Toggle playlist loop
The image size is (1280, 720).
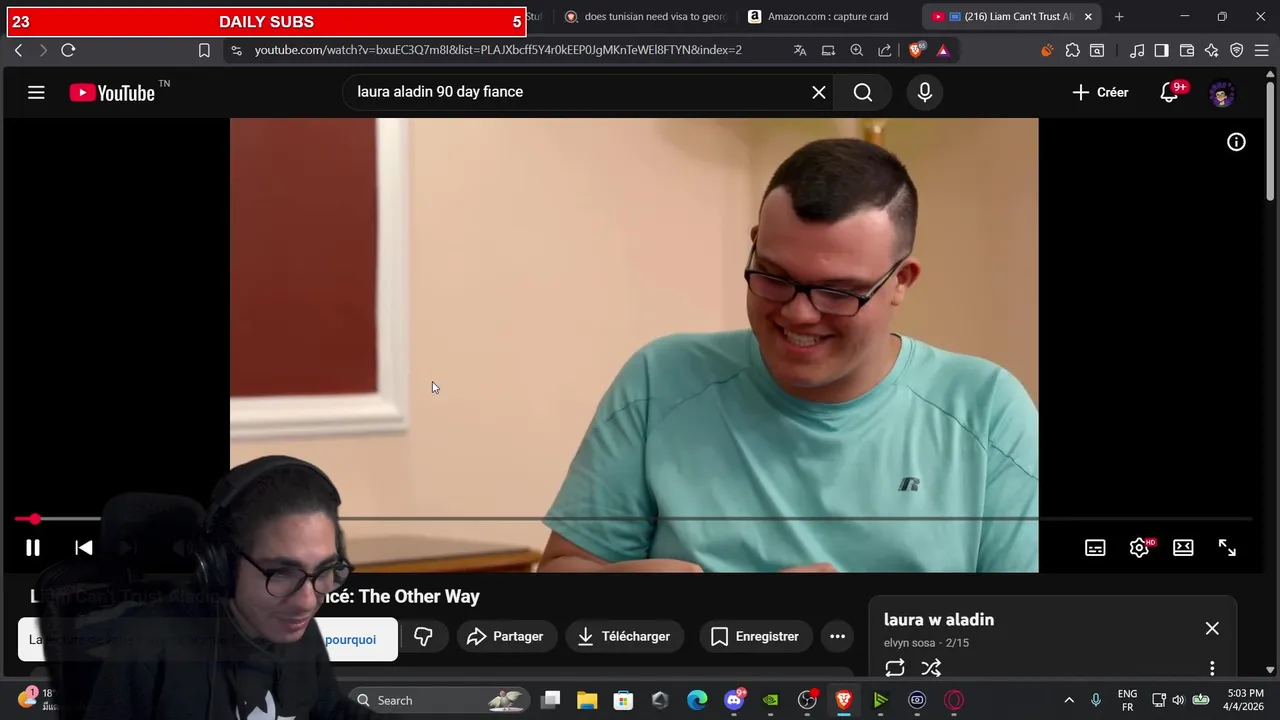coord(895,668)
